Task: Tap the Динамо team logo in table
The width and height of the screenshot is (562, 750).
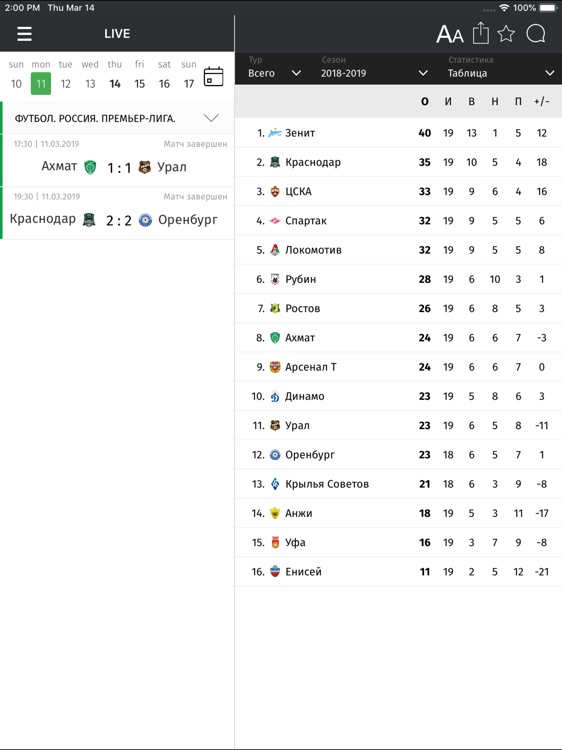Action: click(275, 396)
